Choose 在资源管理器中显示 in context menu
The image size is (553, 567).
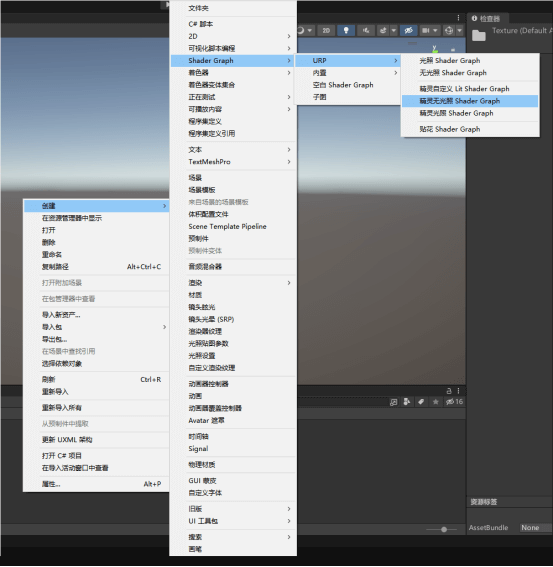[x=97, y=218]
